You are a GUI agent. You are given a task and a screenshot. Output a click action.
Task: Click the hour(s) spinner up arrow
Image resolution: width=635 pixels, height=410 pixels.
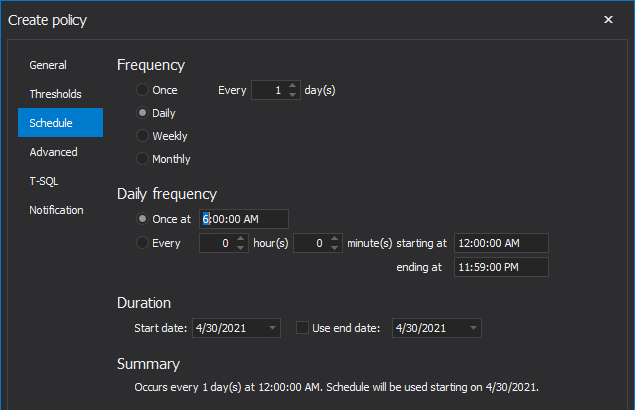click(x=241, y=239)
